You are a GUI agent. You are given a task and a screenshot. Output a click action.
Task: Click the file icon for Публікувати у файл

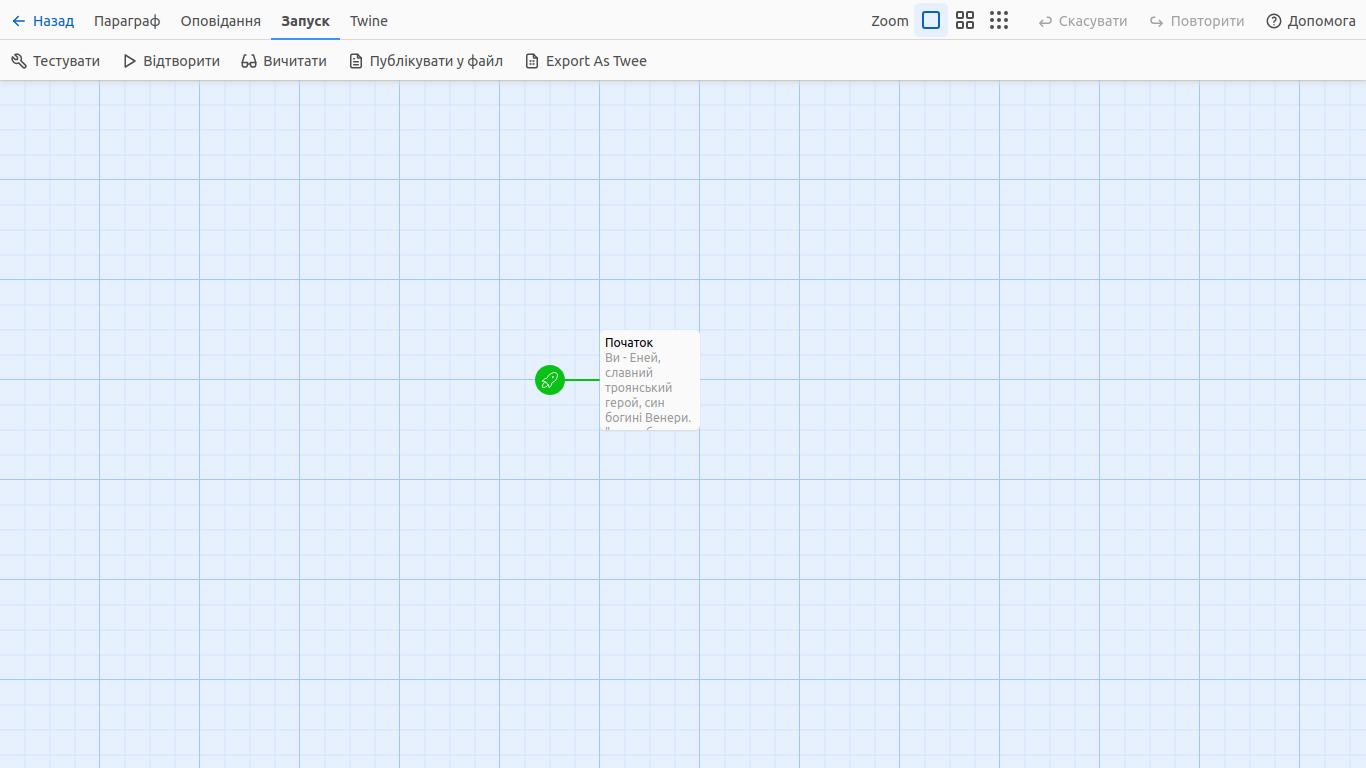click(x=356, y=61)
